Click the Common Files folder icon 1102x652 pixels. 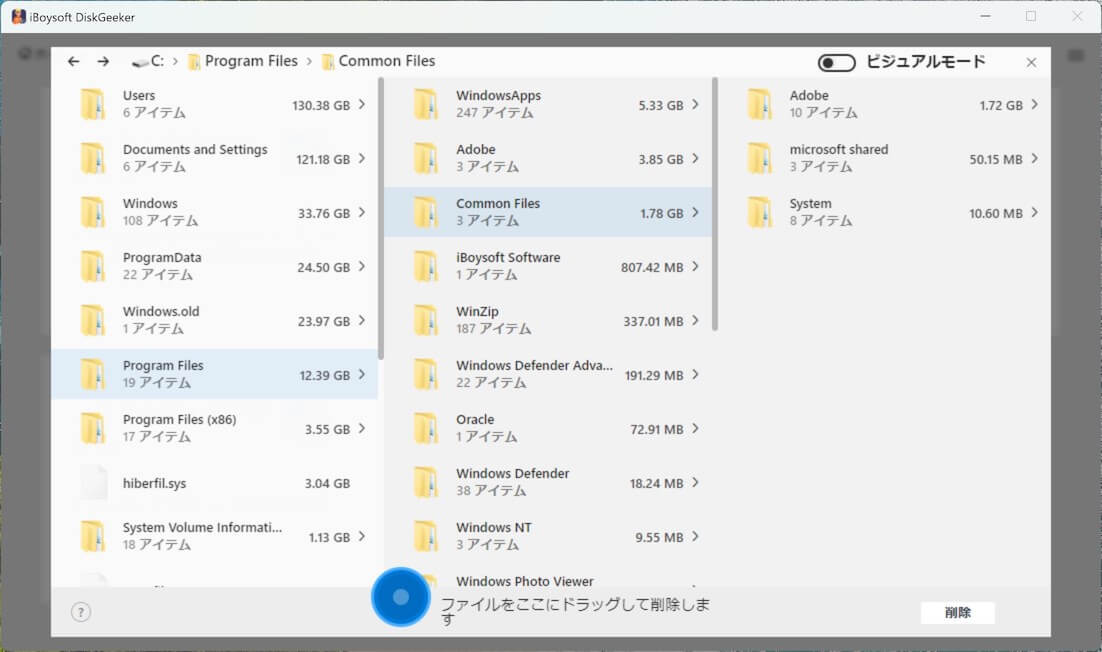[x=427, y=212]
